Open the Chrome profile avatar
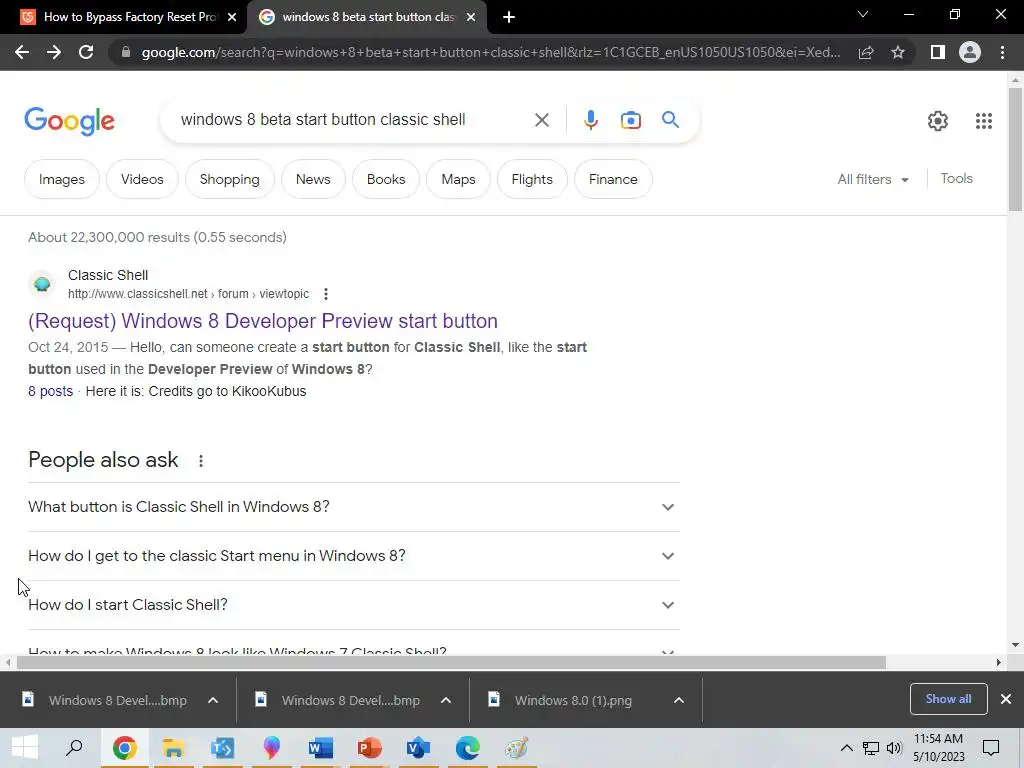Screen dimensions: 1024x768 pyautogui.click(x=970, y=52)
